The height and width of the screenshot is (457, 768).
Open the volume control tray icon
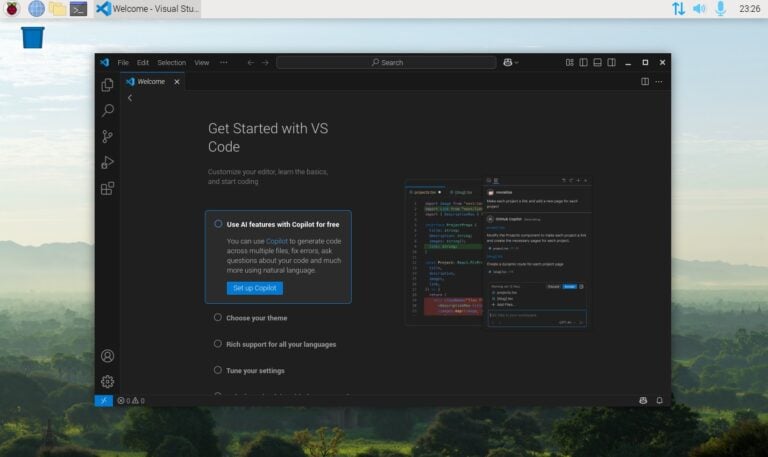coord(699,8)
